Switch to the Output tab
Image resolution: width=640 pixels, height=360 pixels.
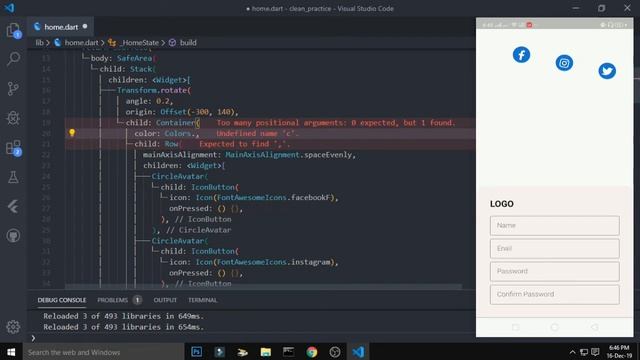[165, 300]
